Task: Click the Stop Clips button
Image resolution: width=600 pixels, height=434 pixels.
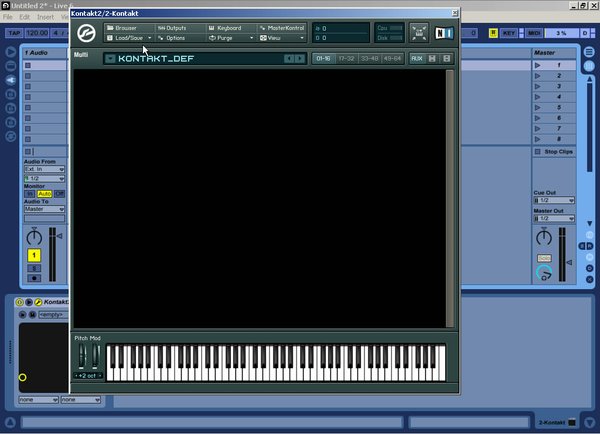Action: tap(554, 152)
